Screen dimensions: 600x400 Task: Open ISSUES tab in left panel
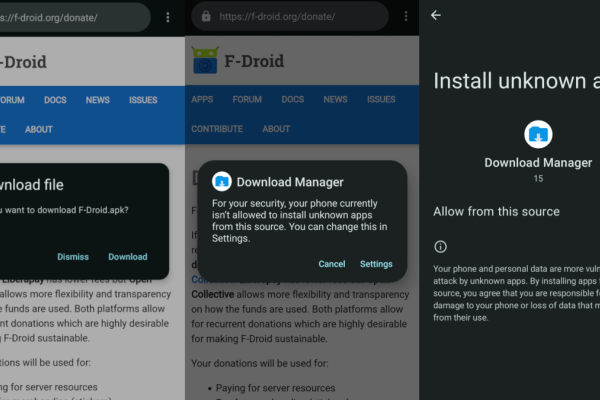(143, 100)
